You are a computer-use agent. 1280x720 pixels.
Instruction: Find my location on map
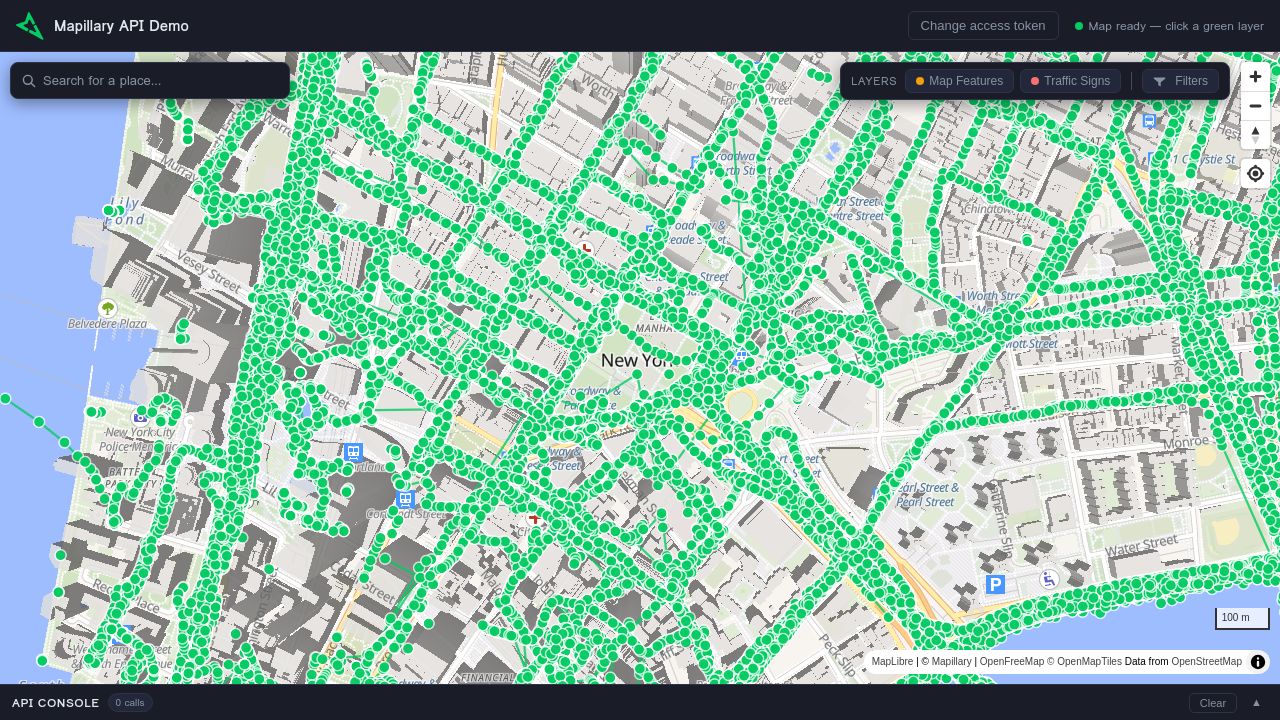(x=1255, y=174)
